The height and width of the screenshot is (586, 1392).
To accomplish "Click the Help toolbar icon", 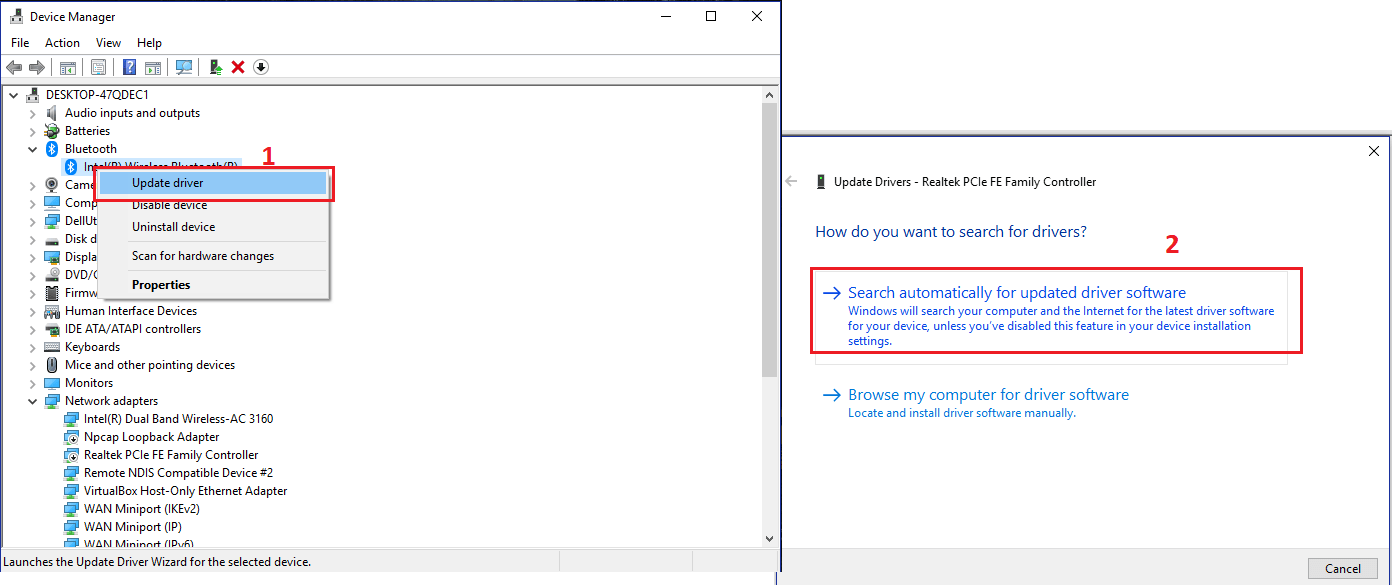I will [x=128, y=67].
